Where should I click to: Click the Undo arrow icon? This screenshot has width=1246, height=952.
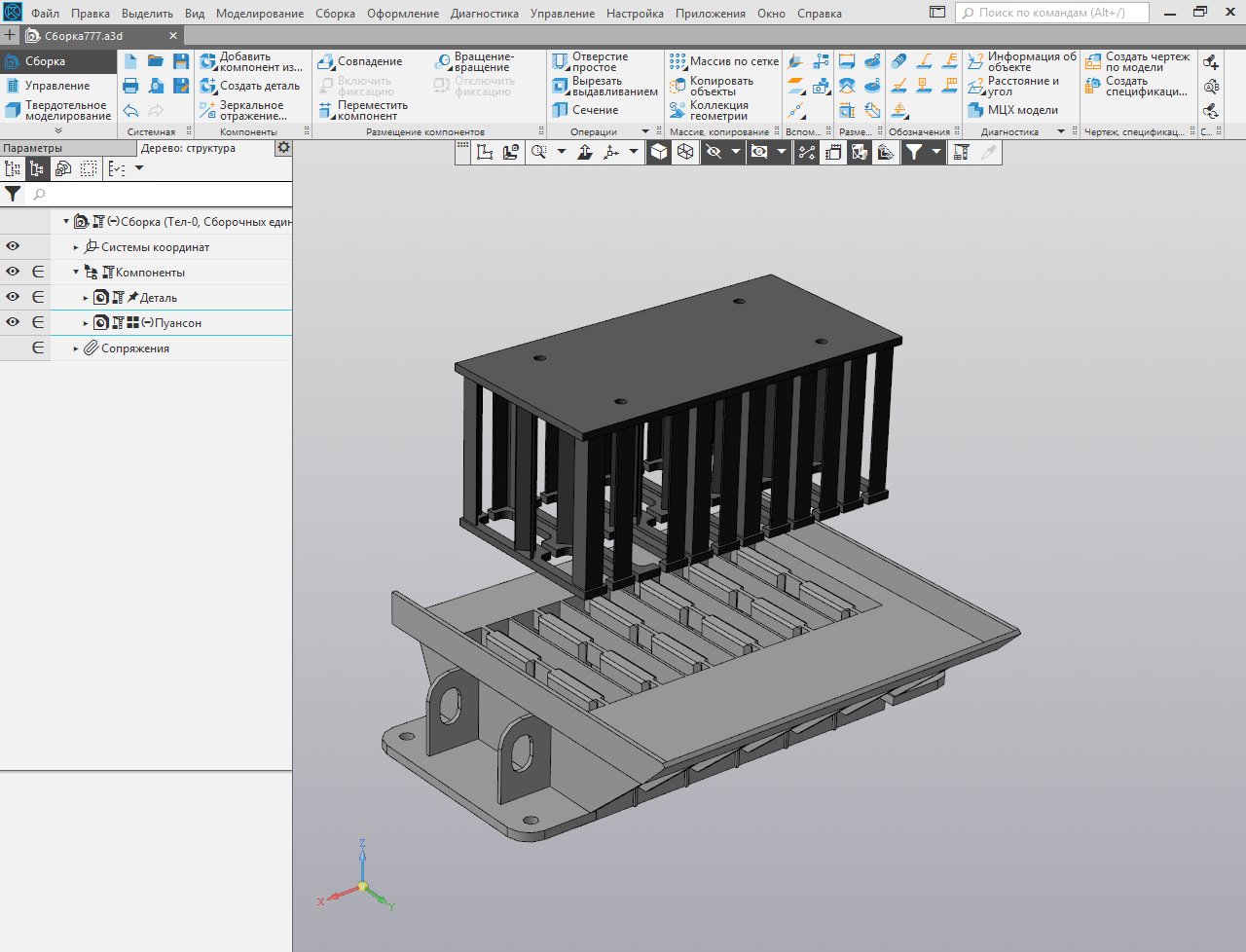coord(130,111)
